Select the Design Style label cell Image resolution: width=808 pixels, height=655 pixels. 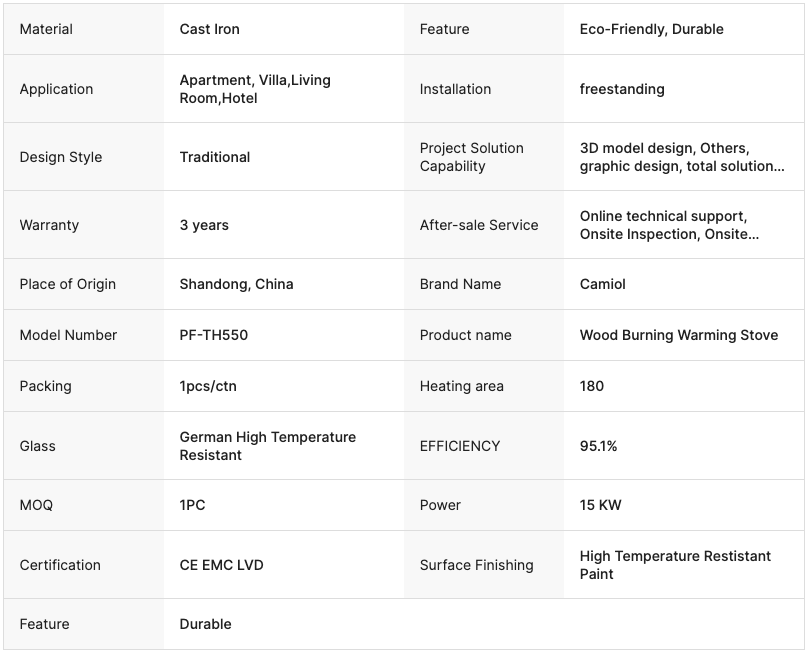[61, 157]
